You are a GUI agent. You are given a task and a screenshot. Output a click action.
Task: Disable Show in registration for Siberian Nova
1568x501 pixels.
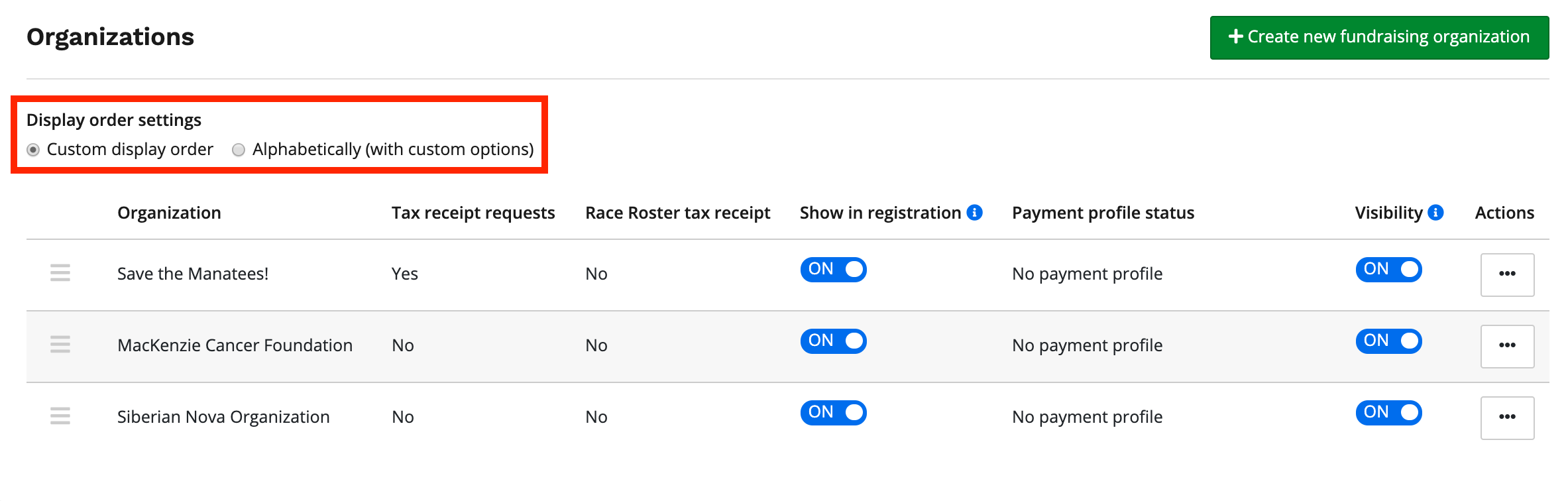[x=833, y=412]
